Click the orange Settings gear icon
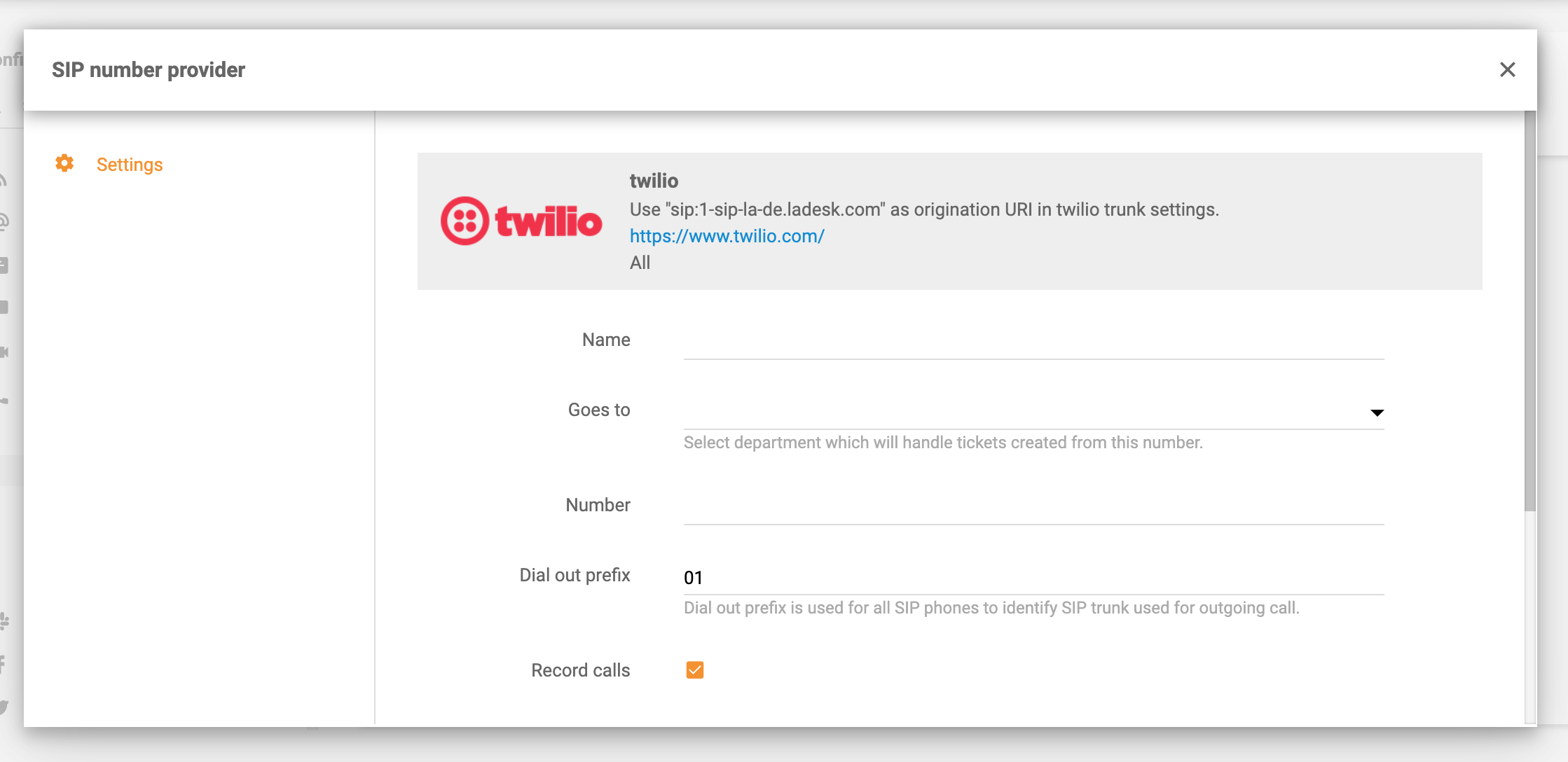 tap(64, 163)
